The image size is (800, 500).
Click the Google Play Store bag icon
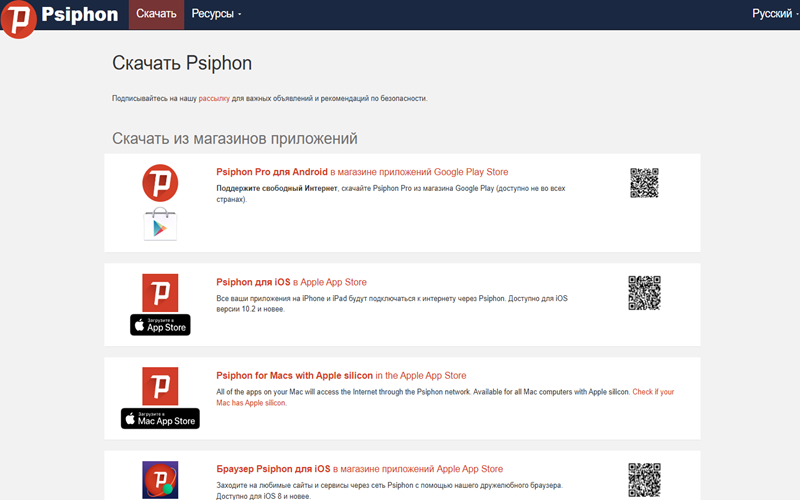(x=160, y=224)
